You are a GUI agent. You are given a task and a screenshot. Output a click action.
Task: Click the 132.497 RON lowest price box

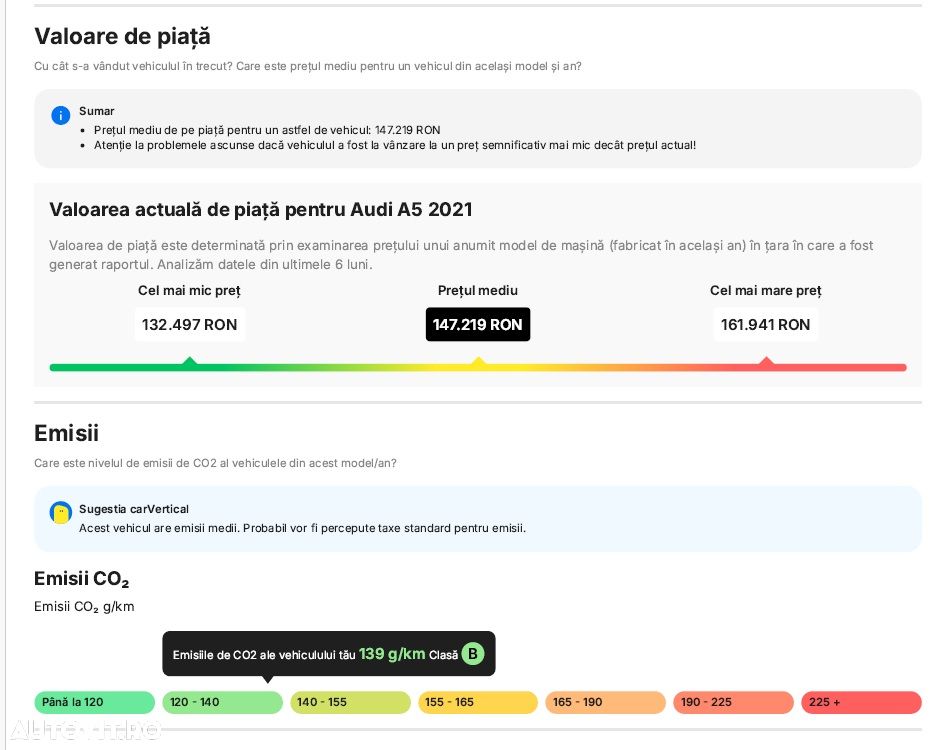coord(190,324)
